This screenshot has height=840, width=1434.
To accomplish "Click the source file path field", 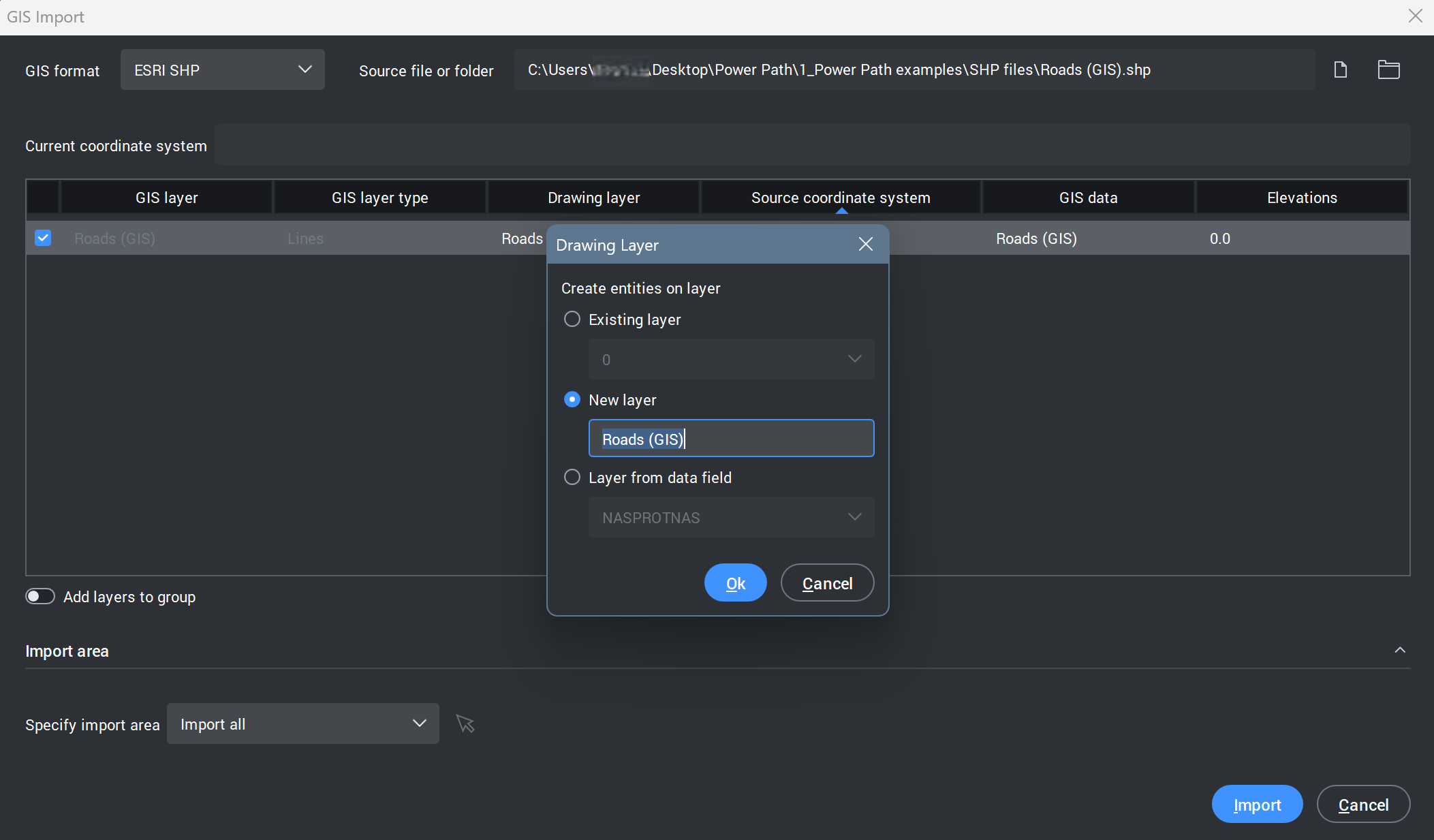I will point(913,69).
